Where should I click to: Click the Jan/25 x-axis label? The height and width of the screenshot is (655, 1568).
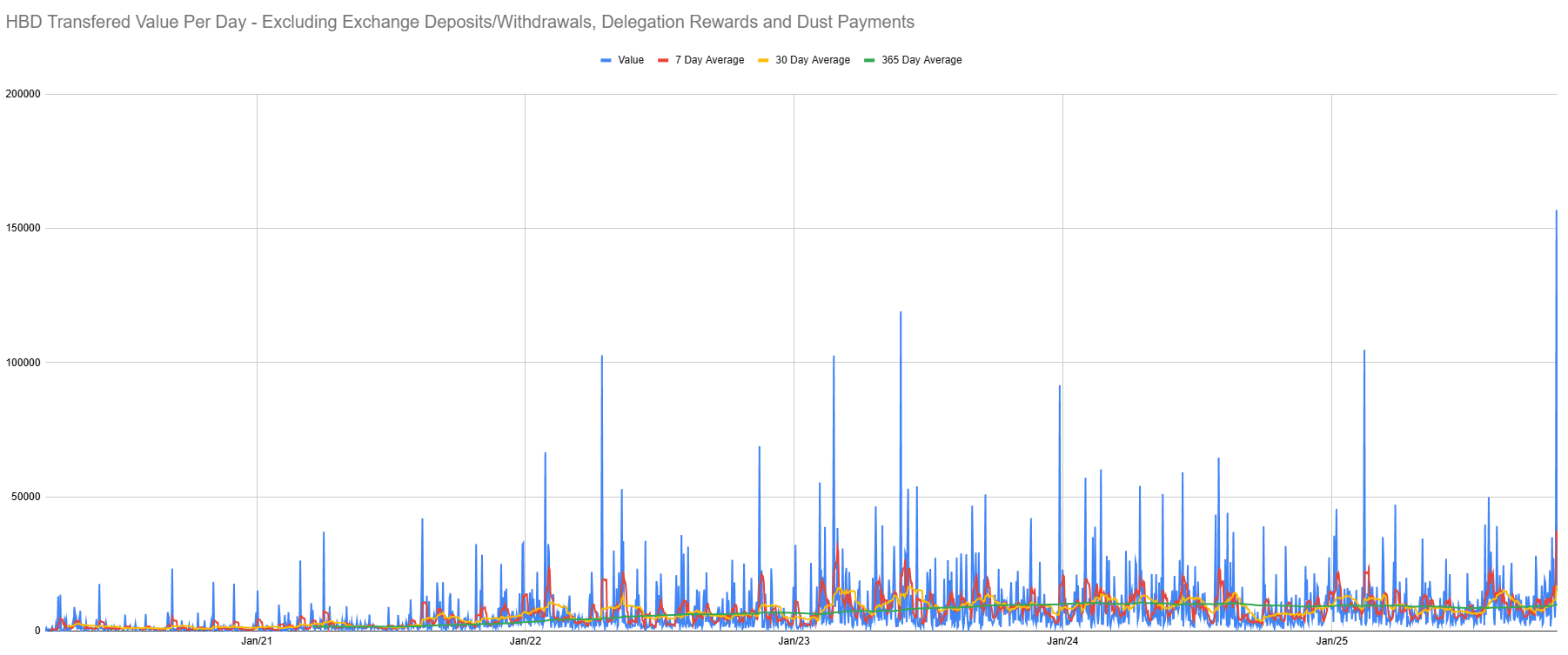pos(1331,641)
